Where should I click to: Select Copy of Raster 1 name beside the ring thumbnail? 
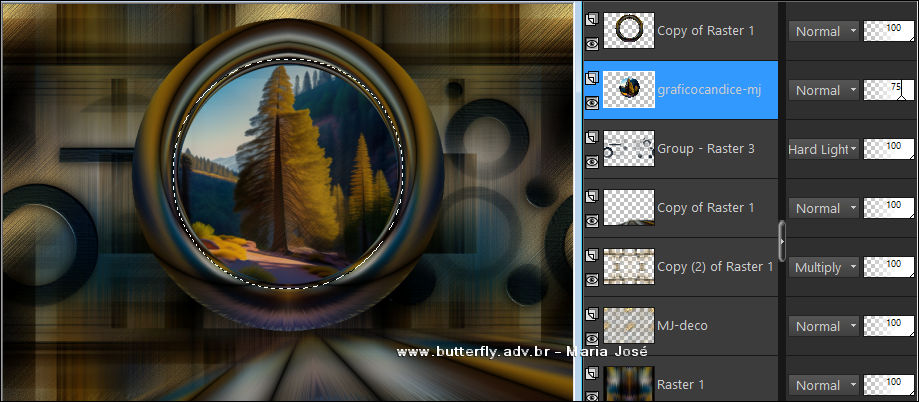coord(706,31)
